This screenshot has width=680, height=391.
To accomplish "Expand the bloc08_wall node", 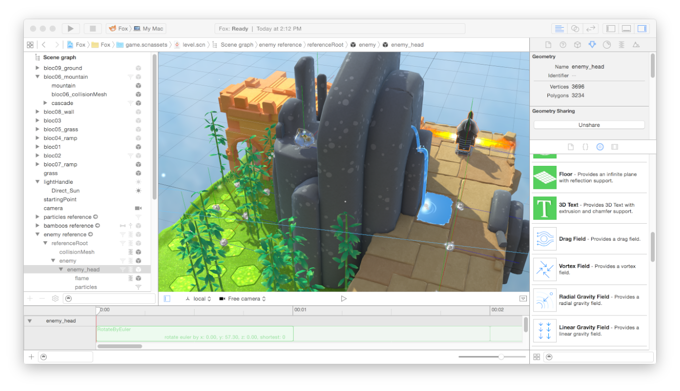I will coord(37,112).
